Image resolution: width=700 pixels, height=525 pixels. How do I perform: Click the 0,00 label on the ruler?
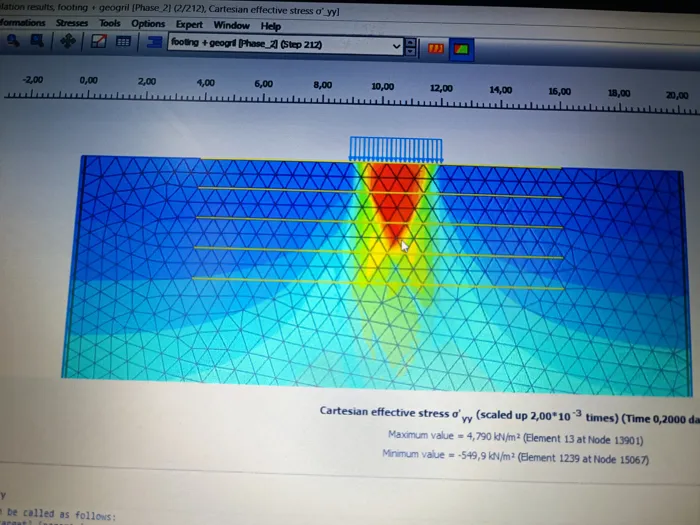coord(88,80)
